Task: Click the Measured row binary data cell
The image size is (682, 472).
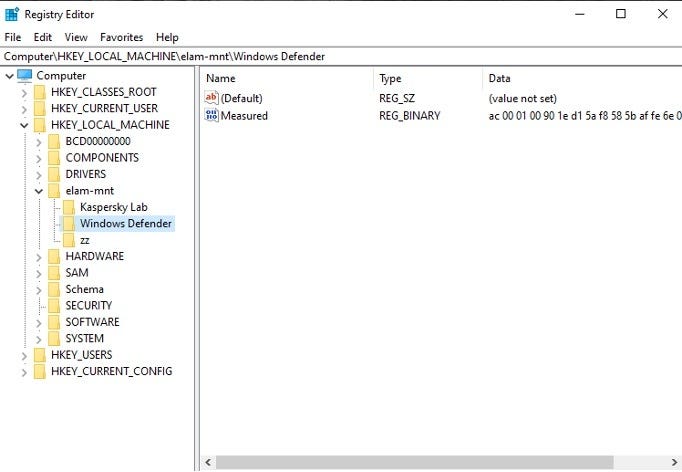Action: click(585, 116)
